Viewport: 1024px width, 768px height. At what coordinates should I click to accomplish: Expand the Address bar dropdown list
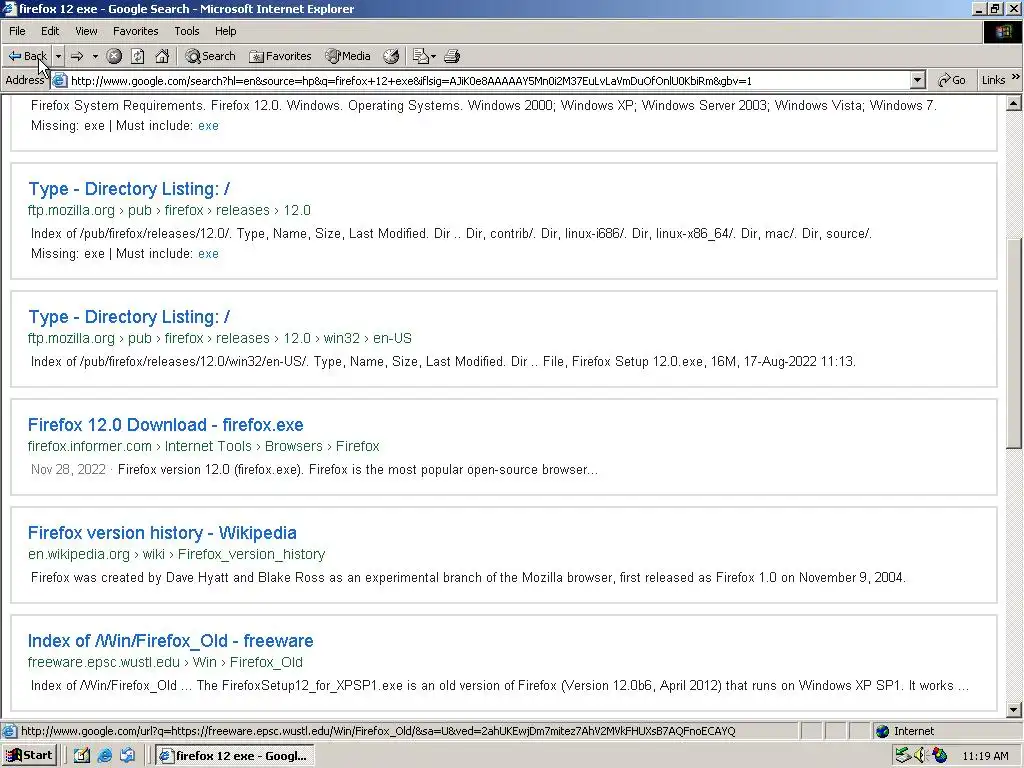(918, 80)
